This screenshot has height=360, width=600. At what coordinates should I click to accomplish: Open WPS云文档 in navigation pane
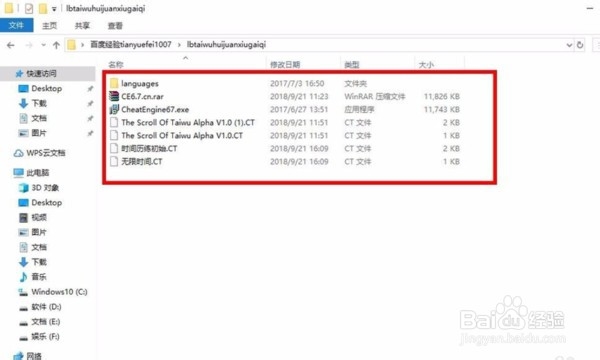(x=46, y=153)
